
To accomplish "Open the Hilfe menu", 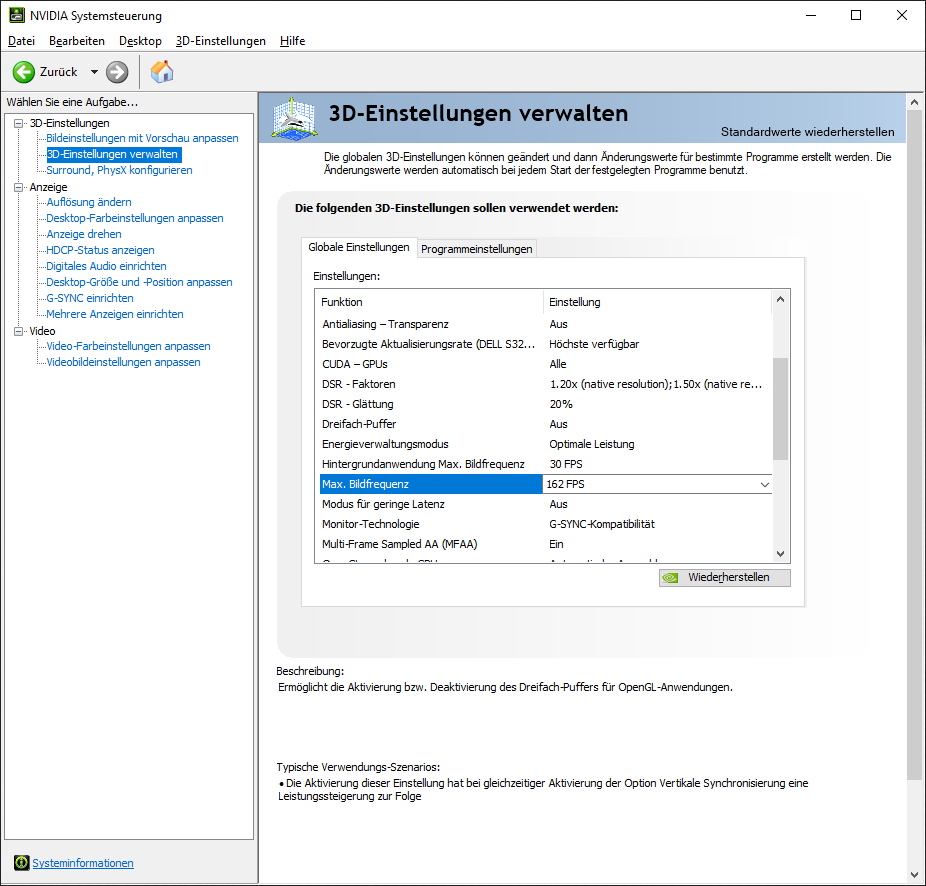I will tap(292, 41).
